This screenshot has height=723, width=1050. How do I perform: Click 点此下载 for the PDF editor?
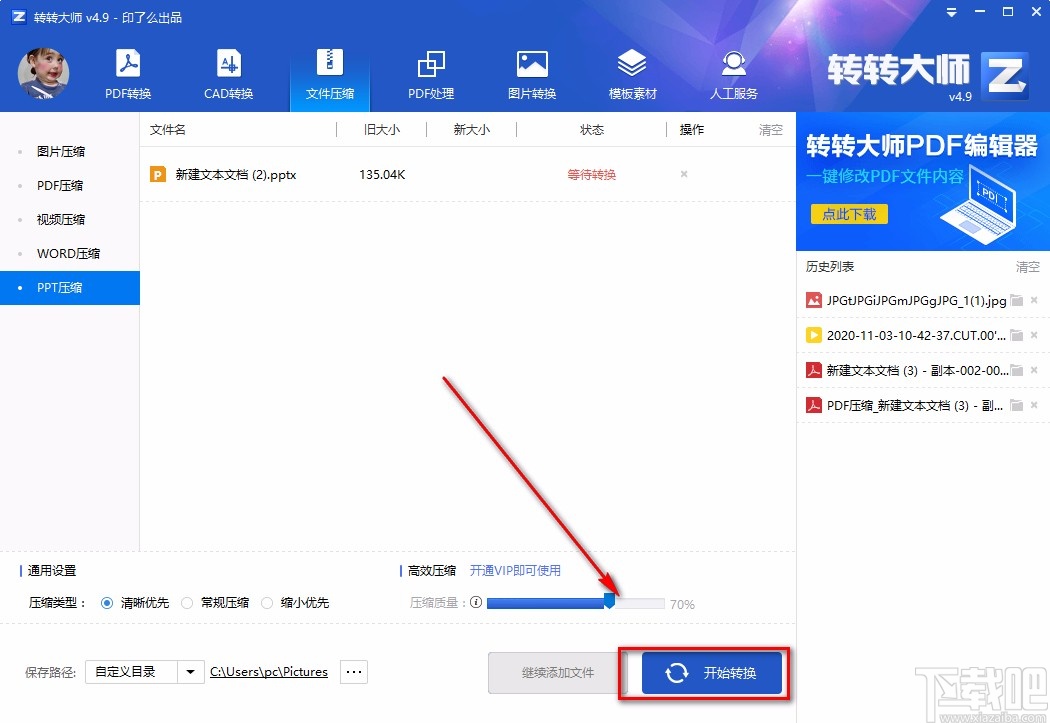848,213
